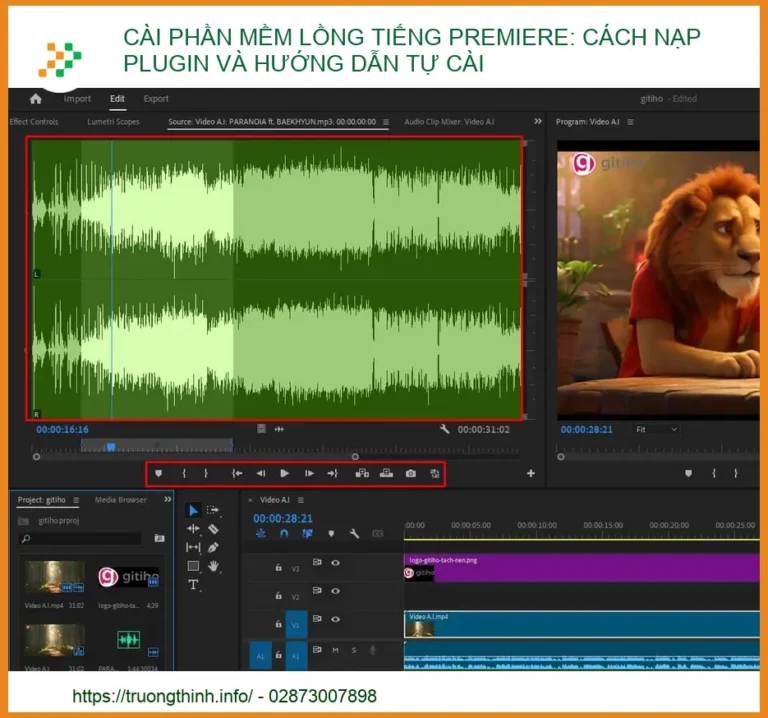The image size is (768, 718).
Task: Mark Out point in Program monitor
Action: coord(736,474)
